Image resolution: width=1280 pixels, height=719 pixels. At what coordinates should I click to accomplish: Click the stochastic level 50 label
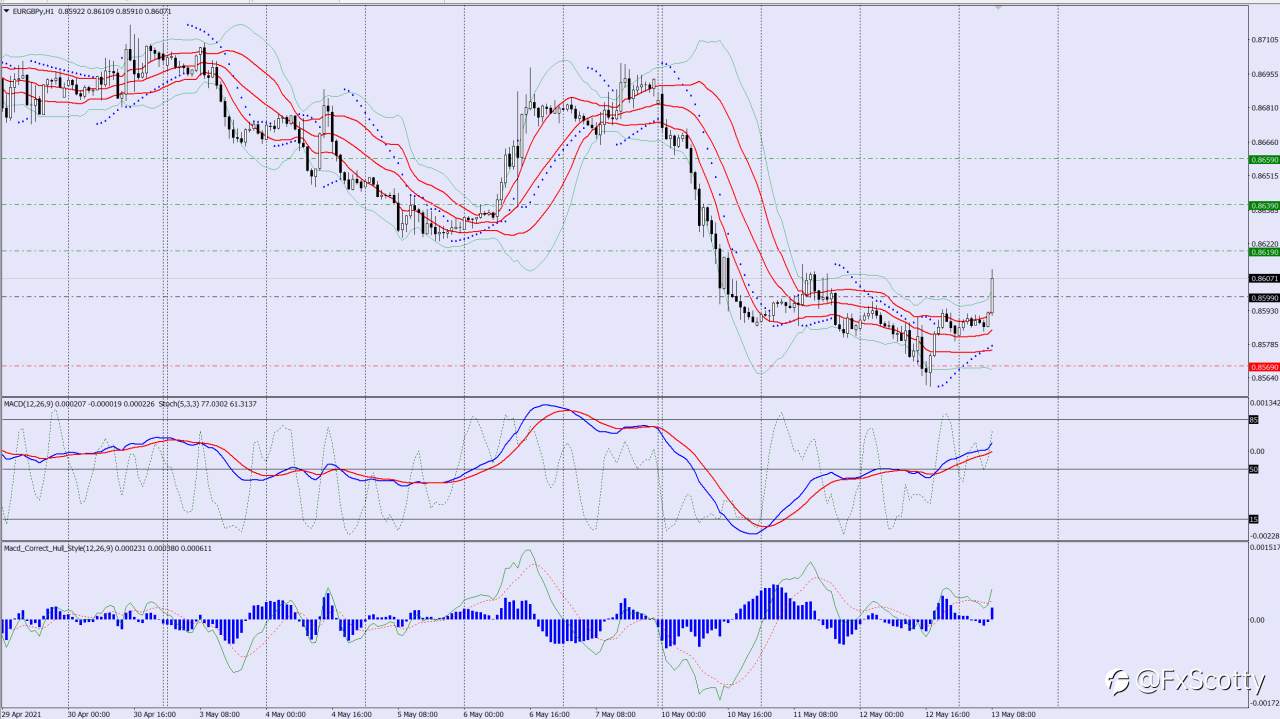pos(1253,469)
